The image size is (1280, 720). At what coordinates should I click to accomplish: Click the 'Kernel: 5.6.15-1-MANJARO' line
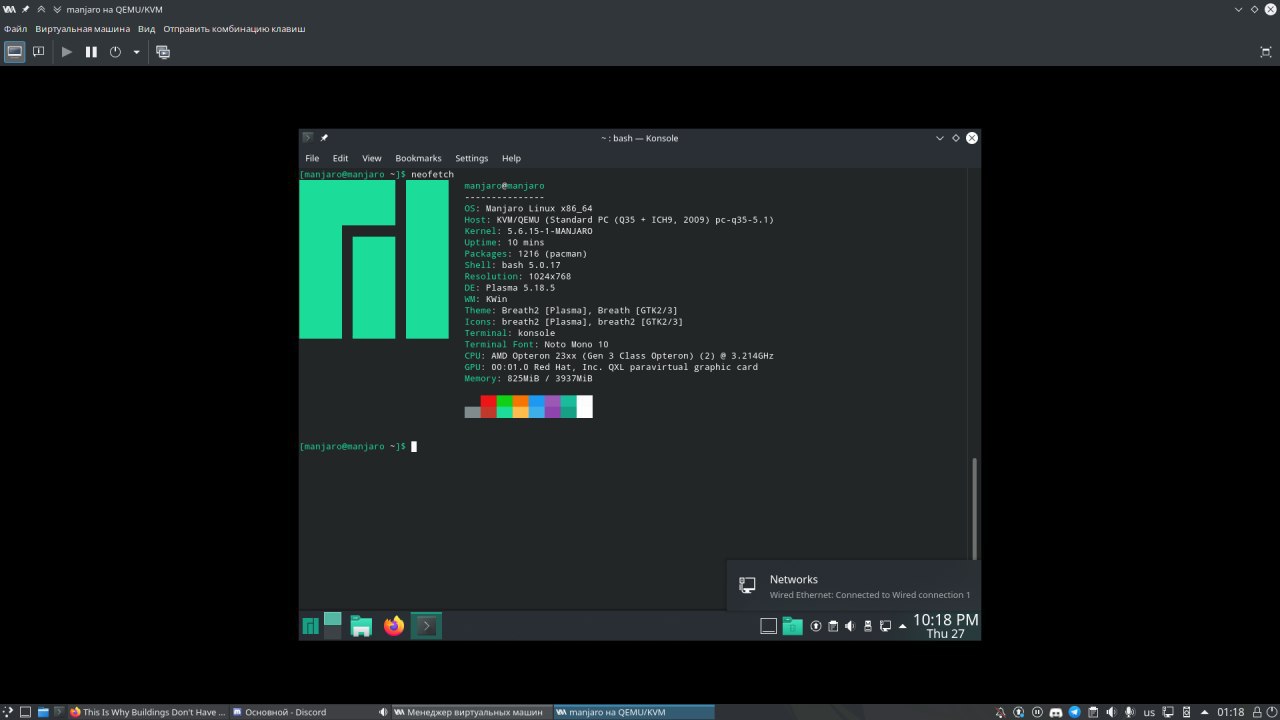[x=528, y=231]
